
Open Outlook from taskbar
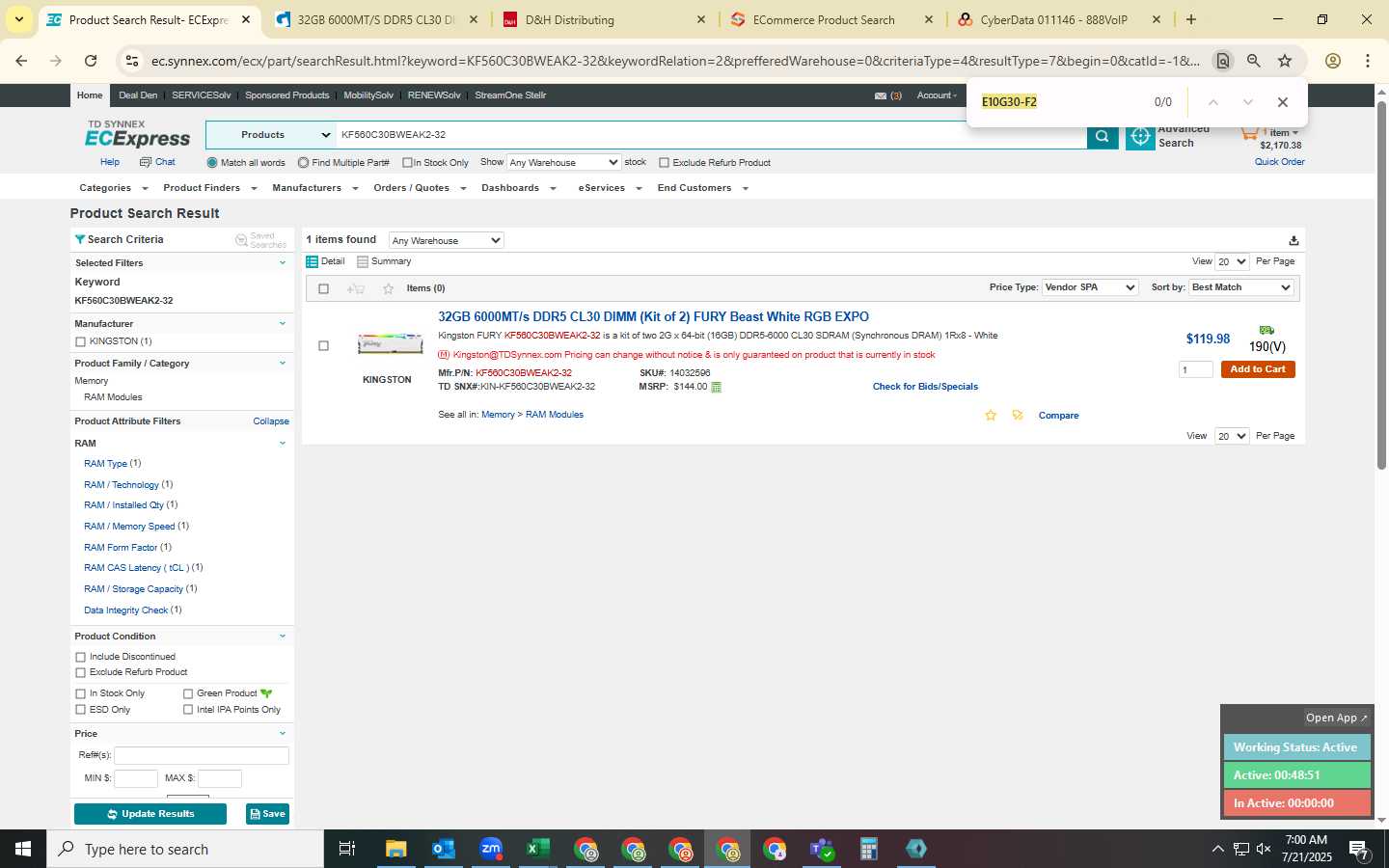[x=444, y=849]
